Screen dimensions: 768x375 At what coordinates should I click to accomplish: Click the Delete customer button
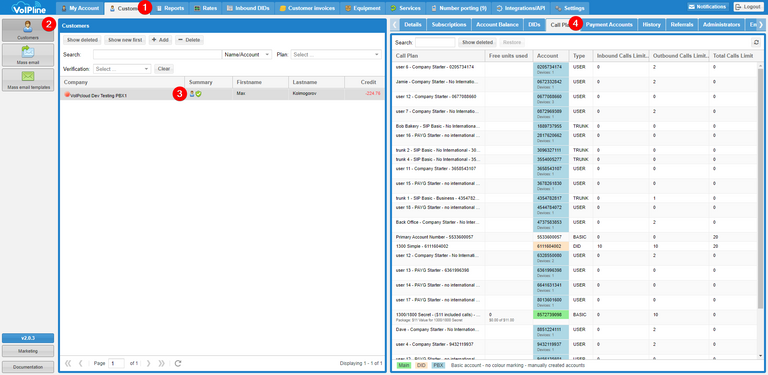[189, 40]
